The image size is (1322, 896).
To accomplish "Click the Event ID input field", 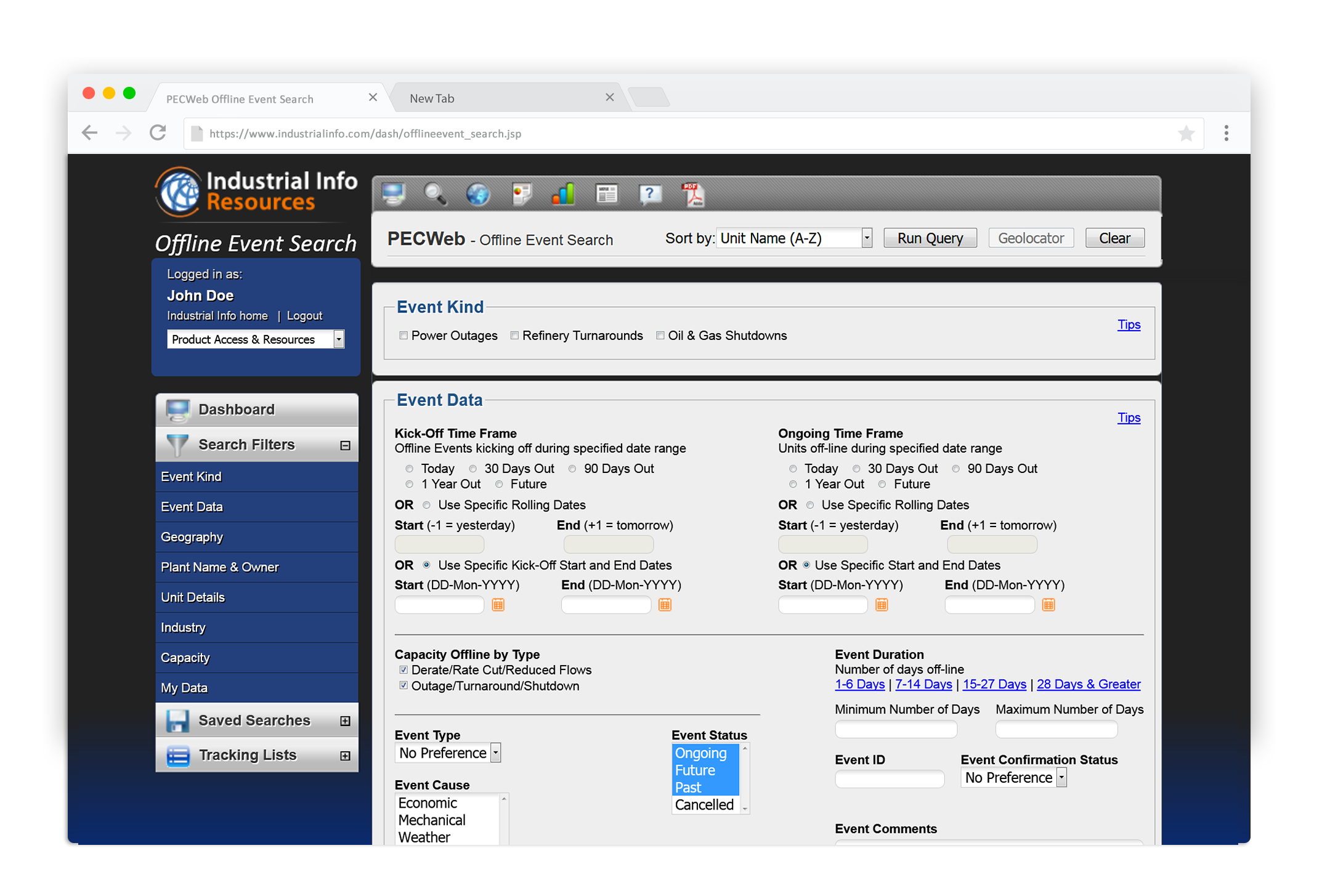I will pyautogui.click(x=890, y=779).
